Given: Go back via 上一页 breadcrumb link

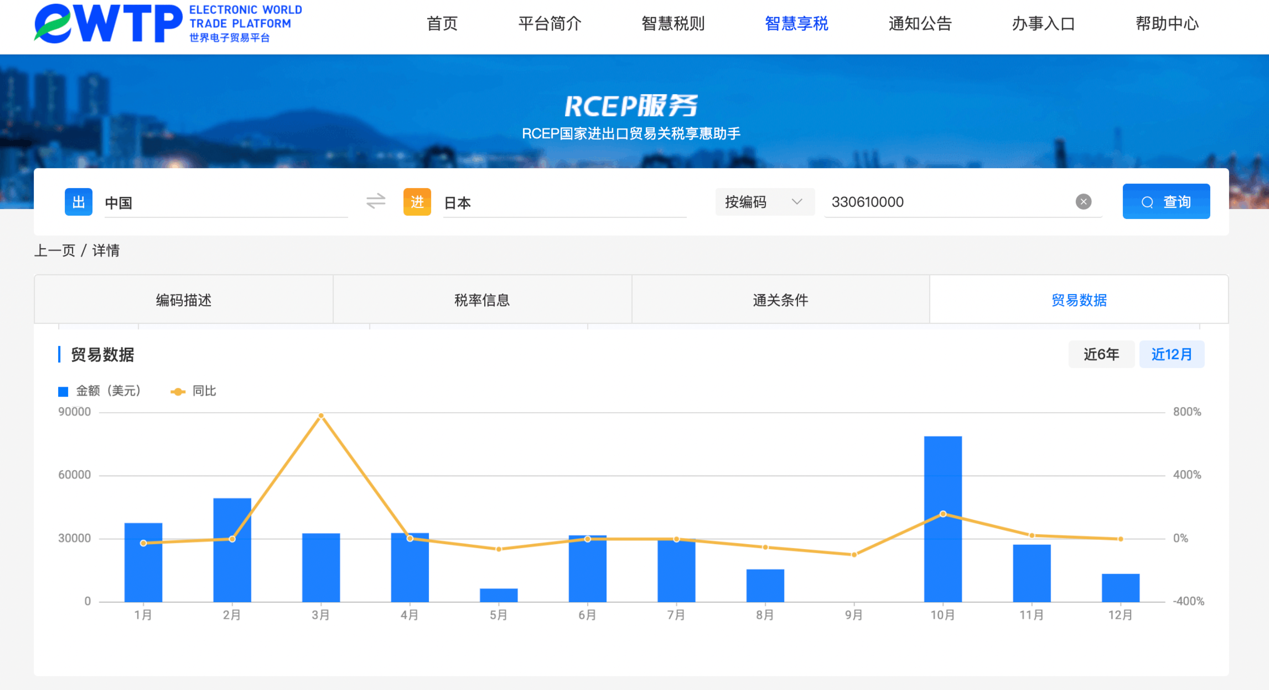Looking at the screenshot, I should pos(55,251).
